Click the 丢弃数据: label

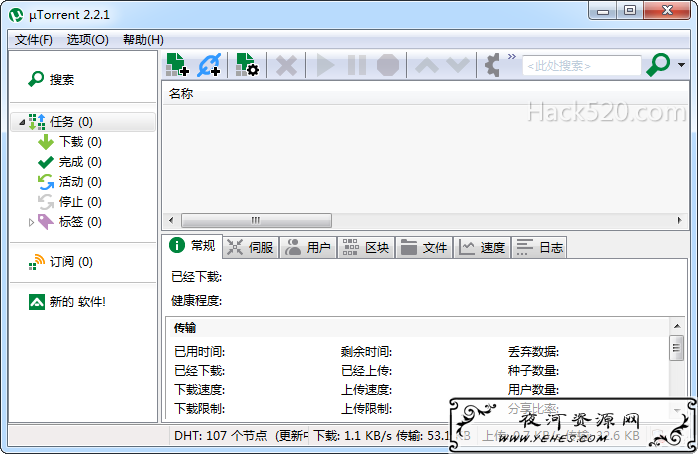click(x=533, y=352)
